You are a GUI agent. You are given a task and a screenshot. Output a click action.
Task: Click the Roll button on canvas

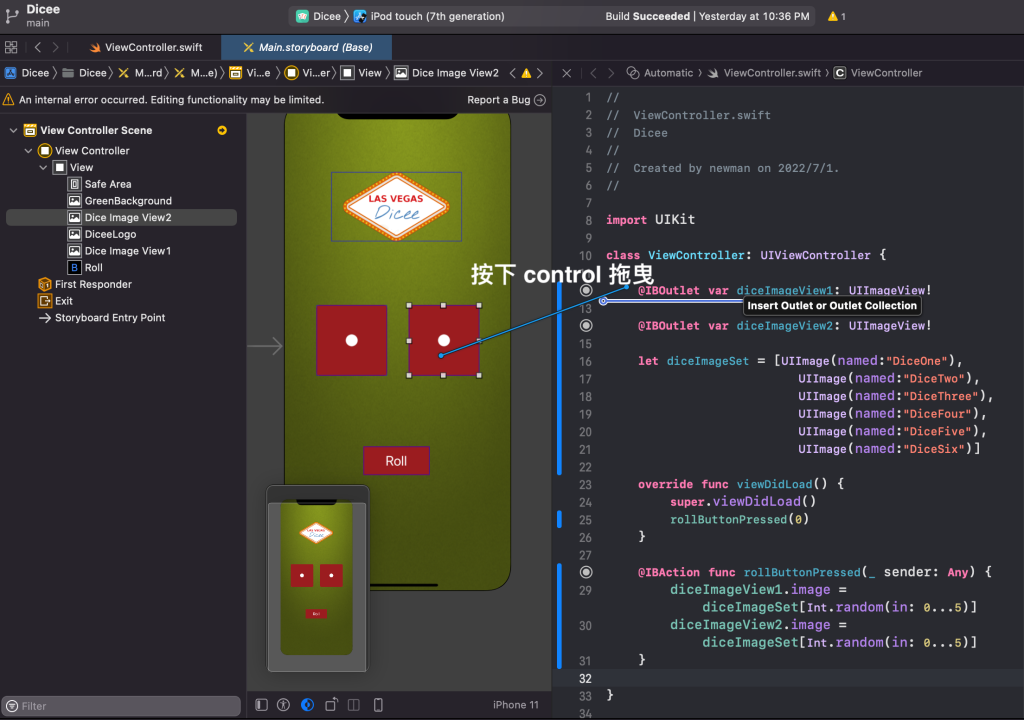click(x=396, y=461)
